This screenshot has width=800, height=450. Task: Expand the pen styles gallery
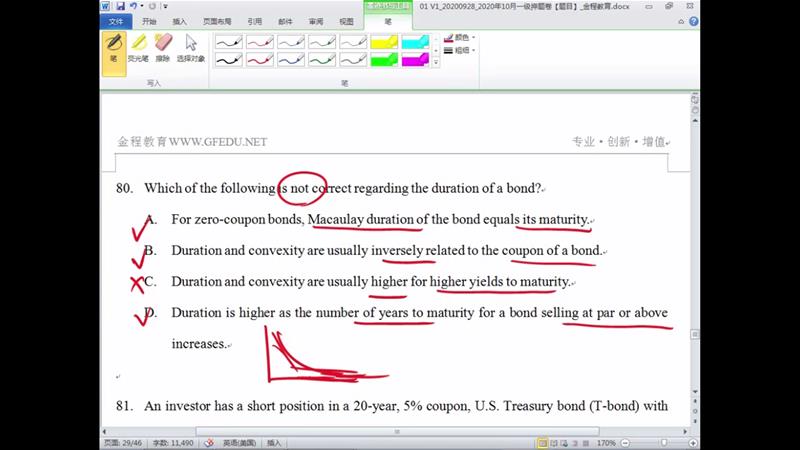pos(436,62)
